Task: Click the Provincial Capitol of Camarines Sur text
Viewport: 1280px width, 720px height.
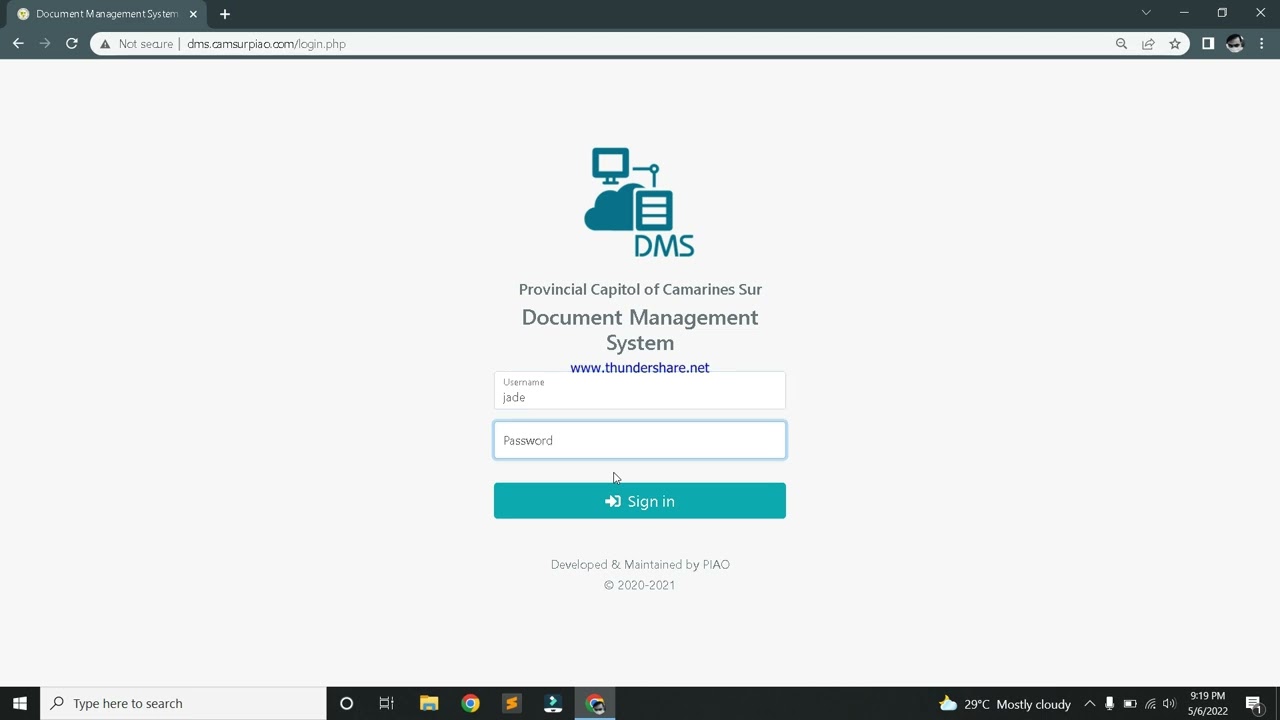Action: [640, 289]
